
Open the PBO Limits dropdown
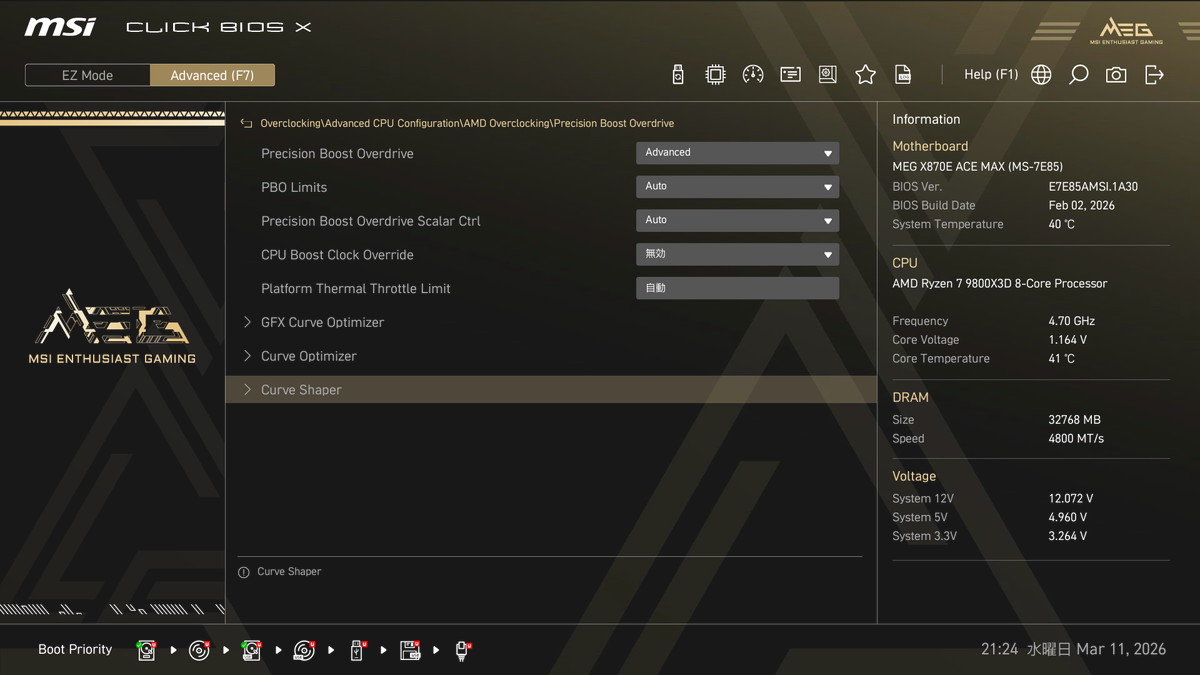point(737,187)
